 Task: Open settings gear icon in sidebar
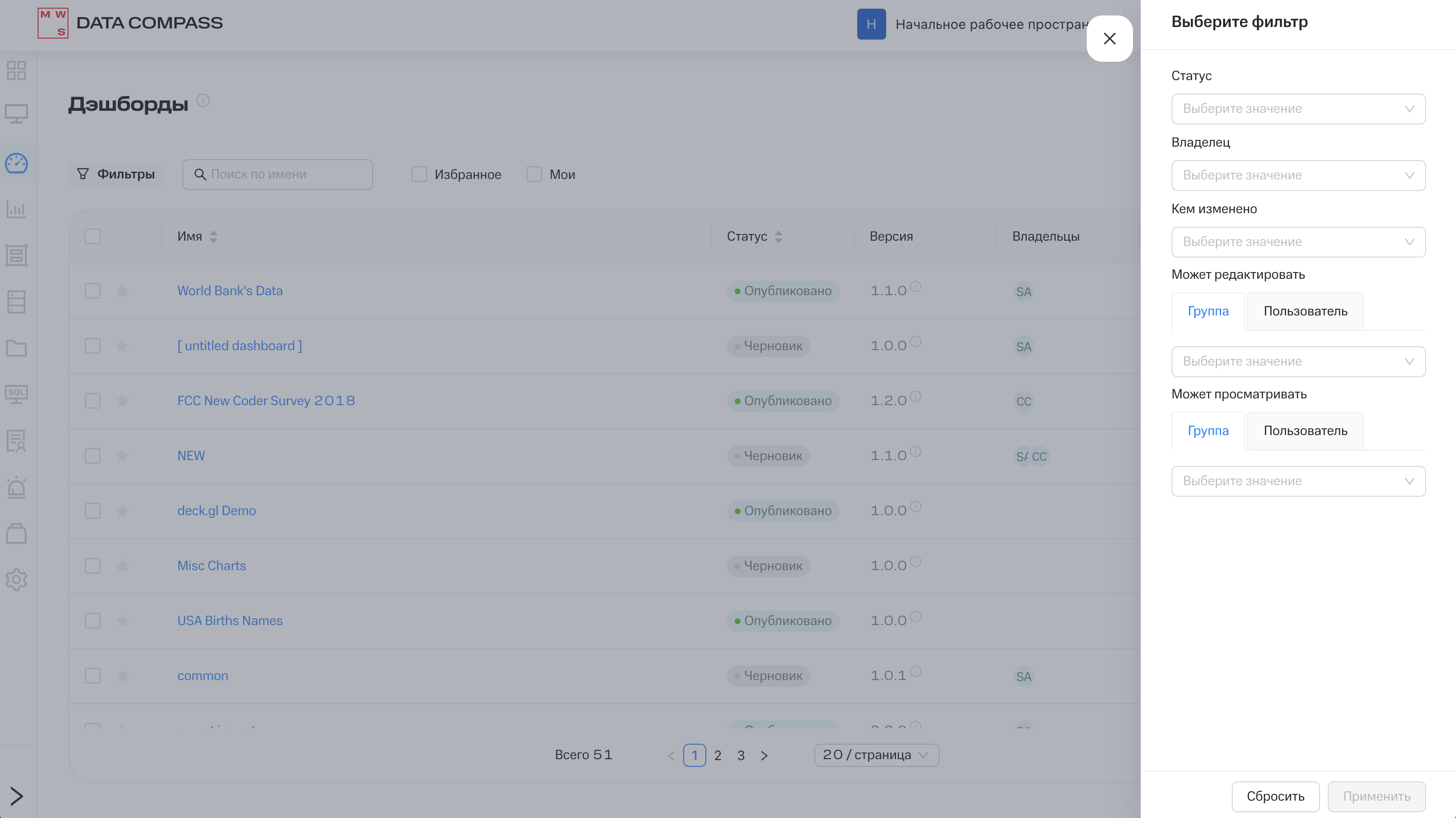[x=16, y=579]
